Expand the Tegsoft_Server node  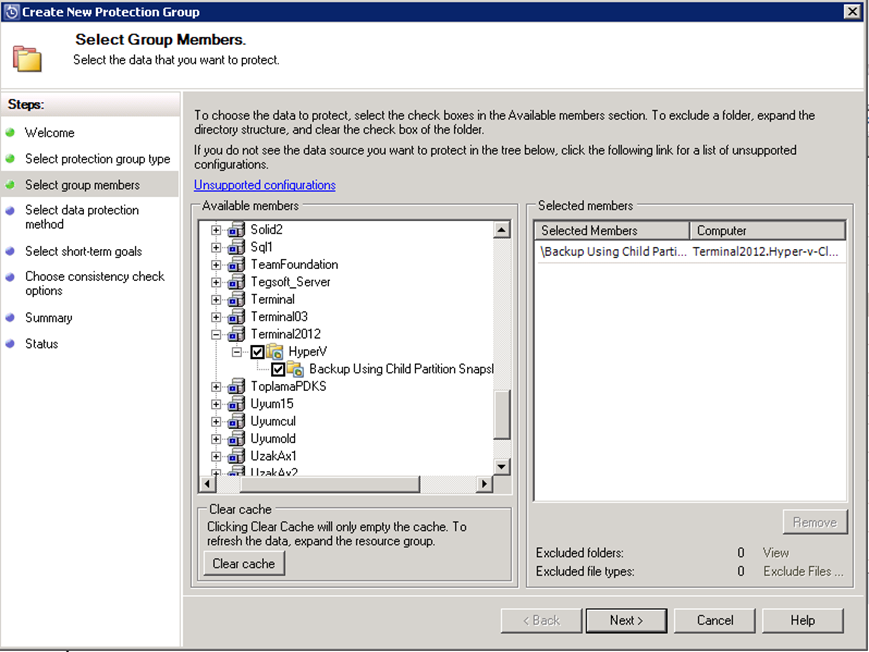click(216, 282)
